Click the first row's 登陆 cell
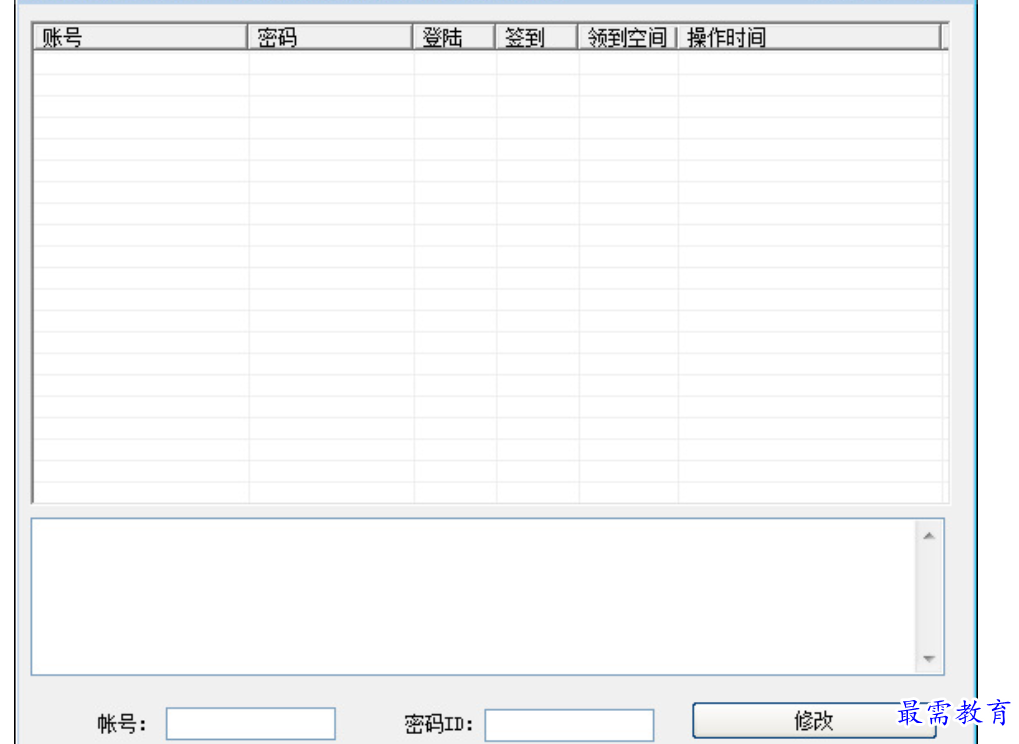Screen dimensions: 1019x744 (x=456, y=63)
